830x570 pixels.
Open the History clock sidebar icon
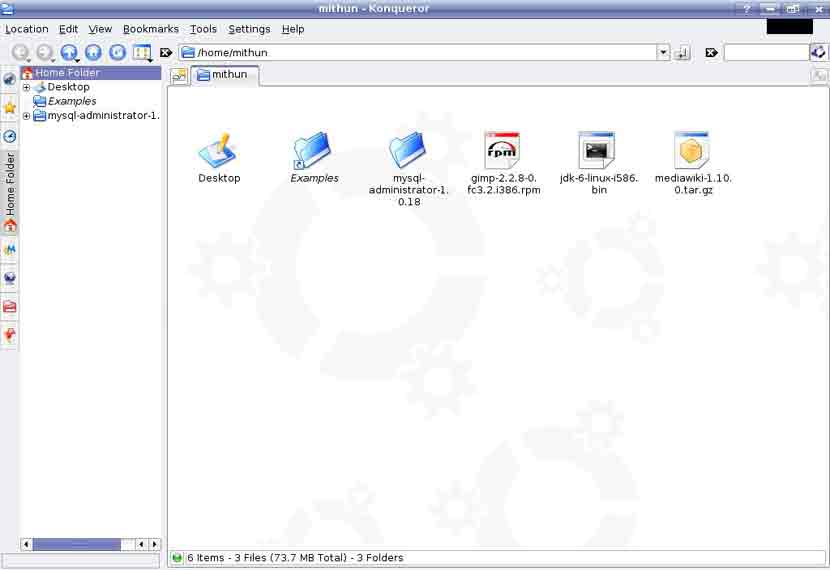coord(10,137)
